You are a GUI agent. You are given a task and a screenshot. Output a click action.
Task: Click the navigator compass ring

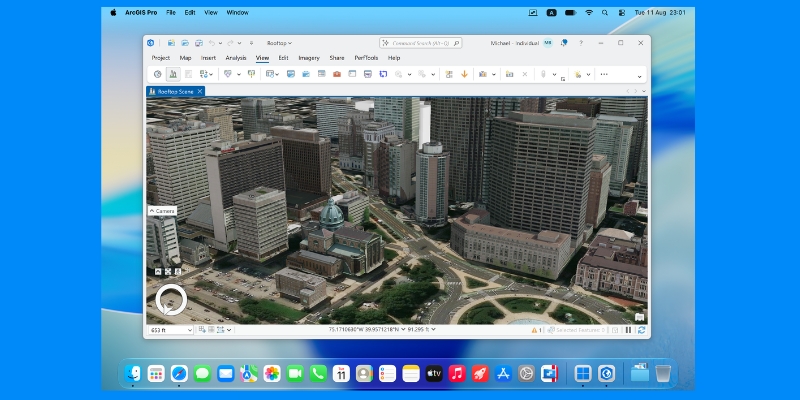(x=171, y=299)
